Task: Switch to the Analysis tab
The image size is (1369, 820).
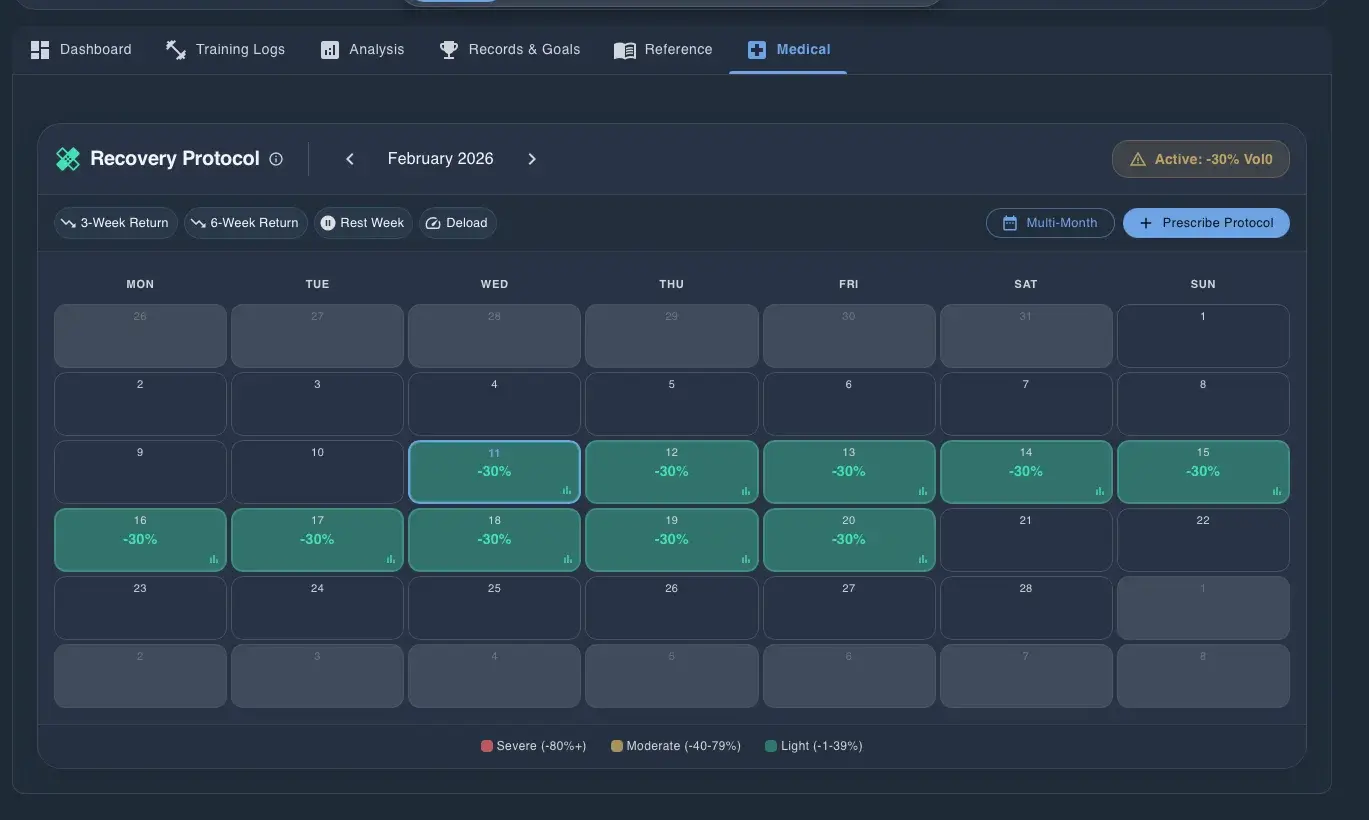Action: click(x=362, y=50)
